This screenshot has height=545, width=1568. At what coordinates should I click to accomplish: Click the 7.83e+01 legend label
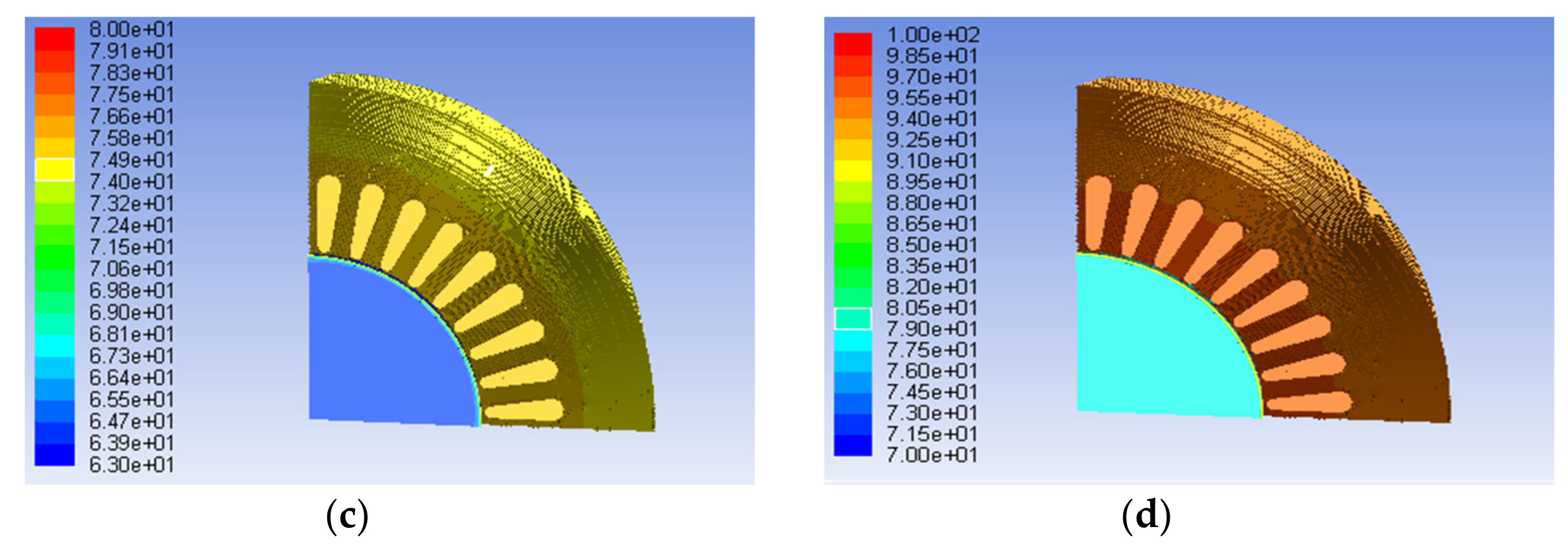(132, 73)
